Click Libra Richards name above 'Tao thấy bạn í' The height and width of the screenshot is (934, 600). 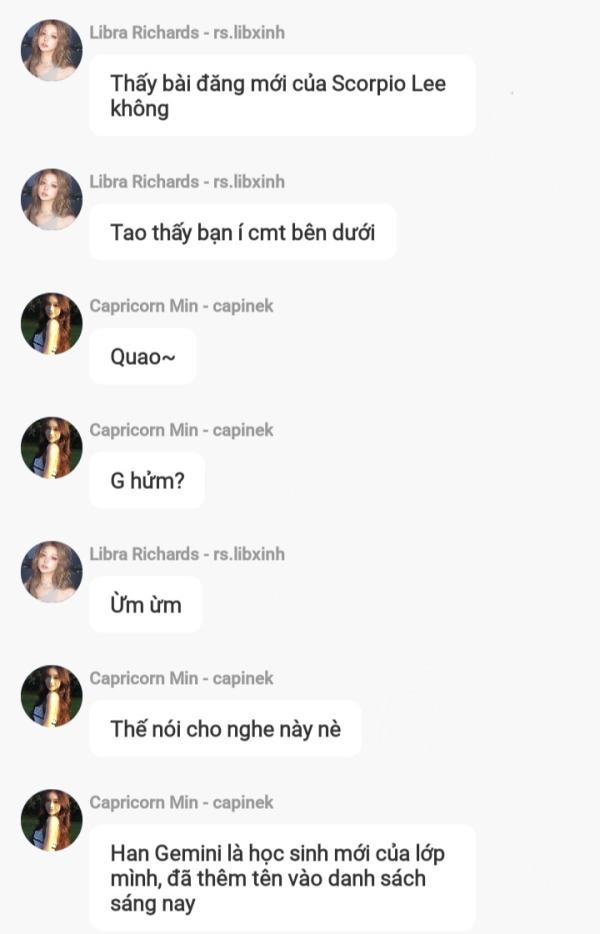187,181
